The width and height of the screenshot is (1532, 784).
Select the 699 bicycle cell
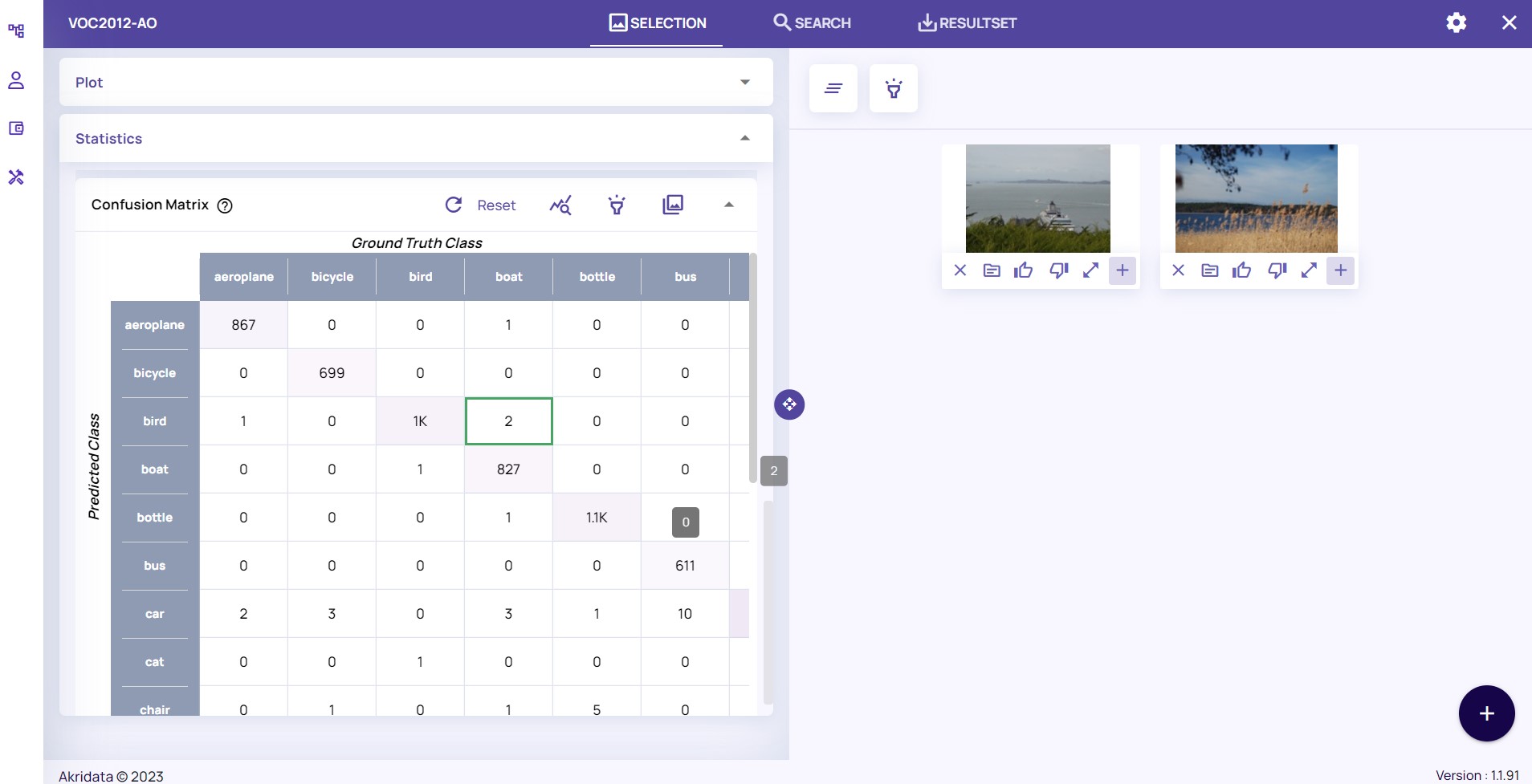click(x=332, y=373)
